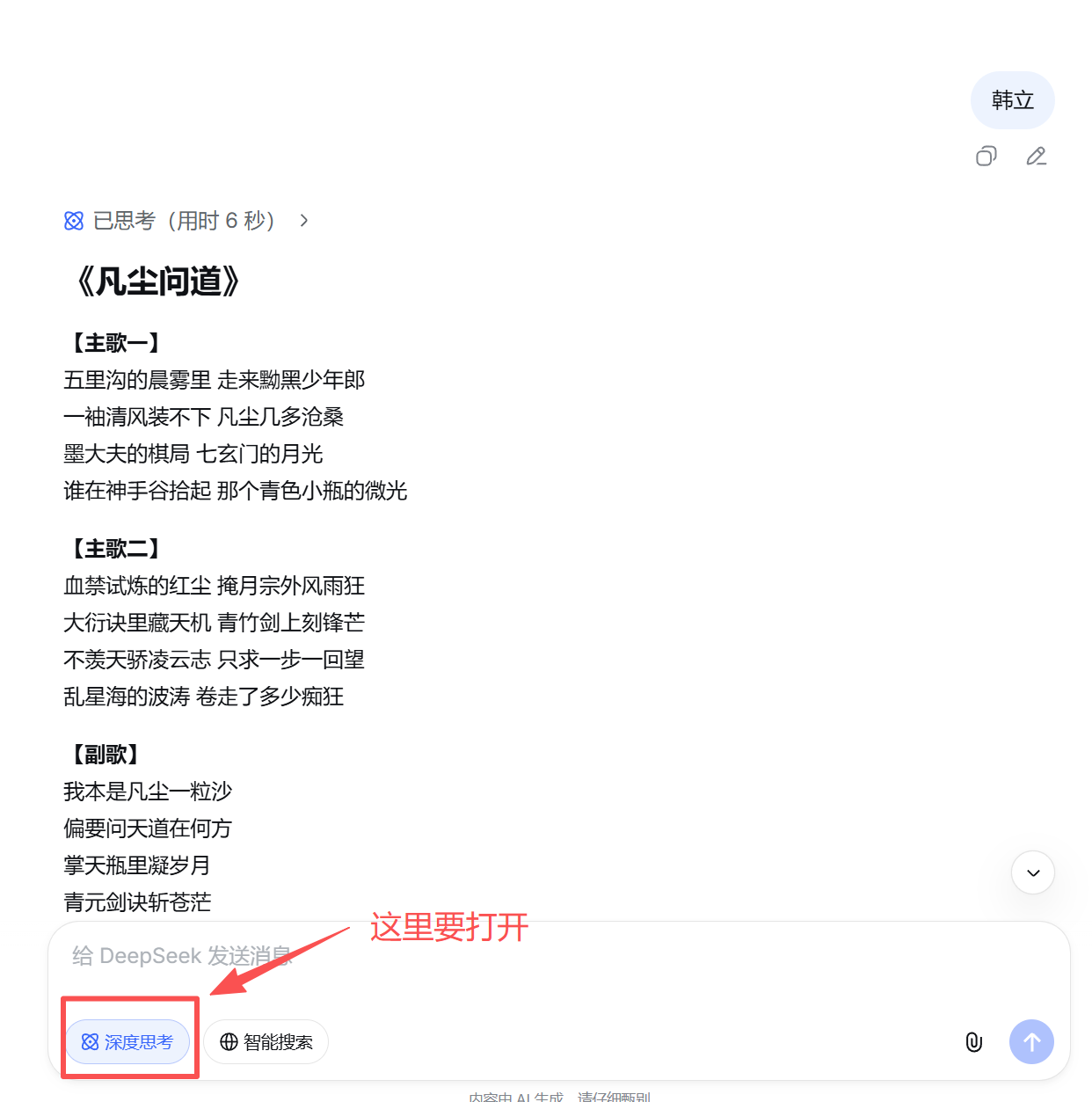This screenshot has height=1102, width=1092.
Task: Open 已思考（用时 6 秒）thought process
Action: [184, 221]
